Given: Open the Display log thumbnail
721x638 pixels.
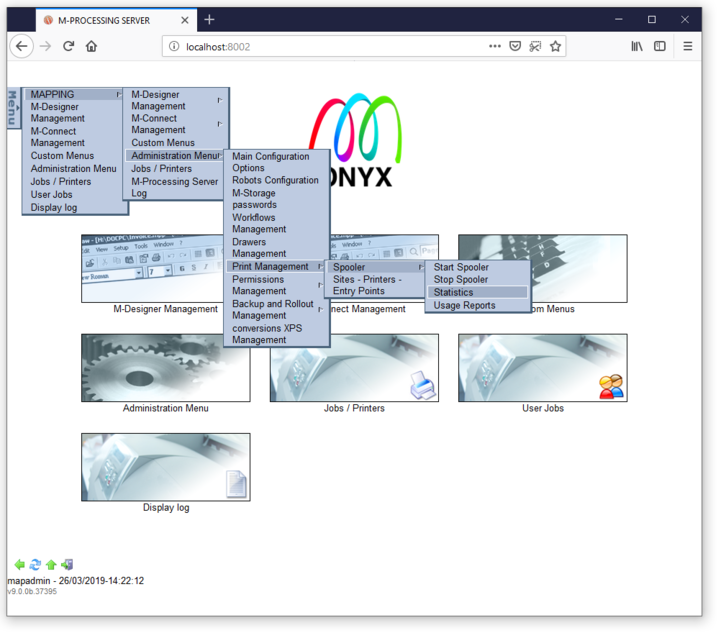Looking at the screenshot, I should pos(166,467).
